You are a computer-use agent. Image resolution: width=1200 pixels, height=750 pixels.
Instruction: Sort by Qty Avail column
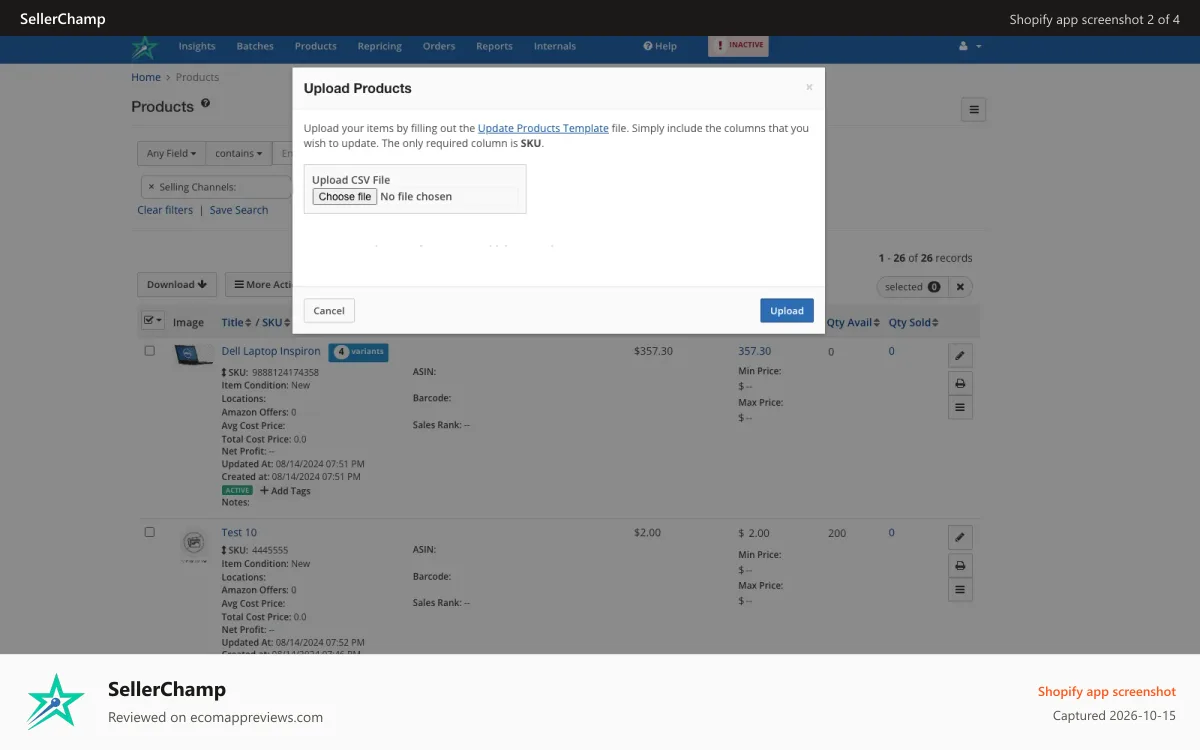(853, 323)
